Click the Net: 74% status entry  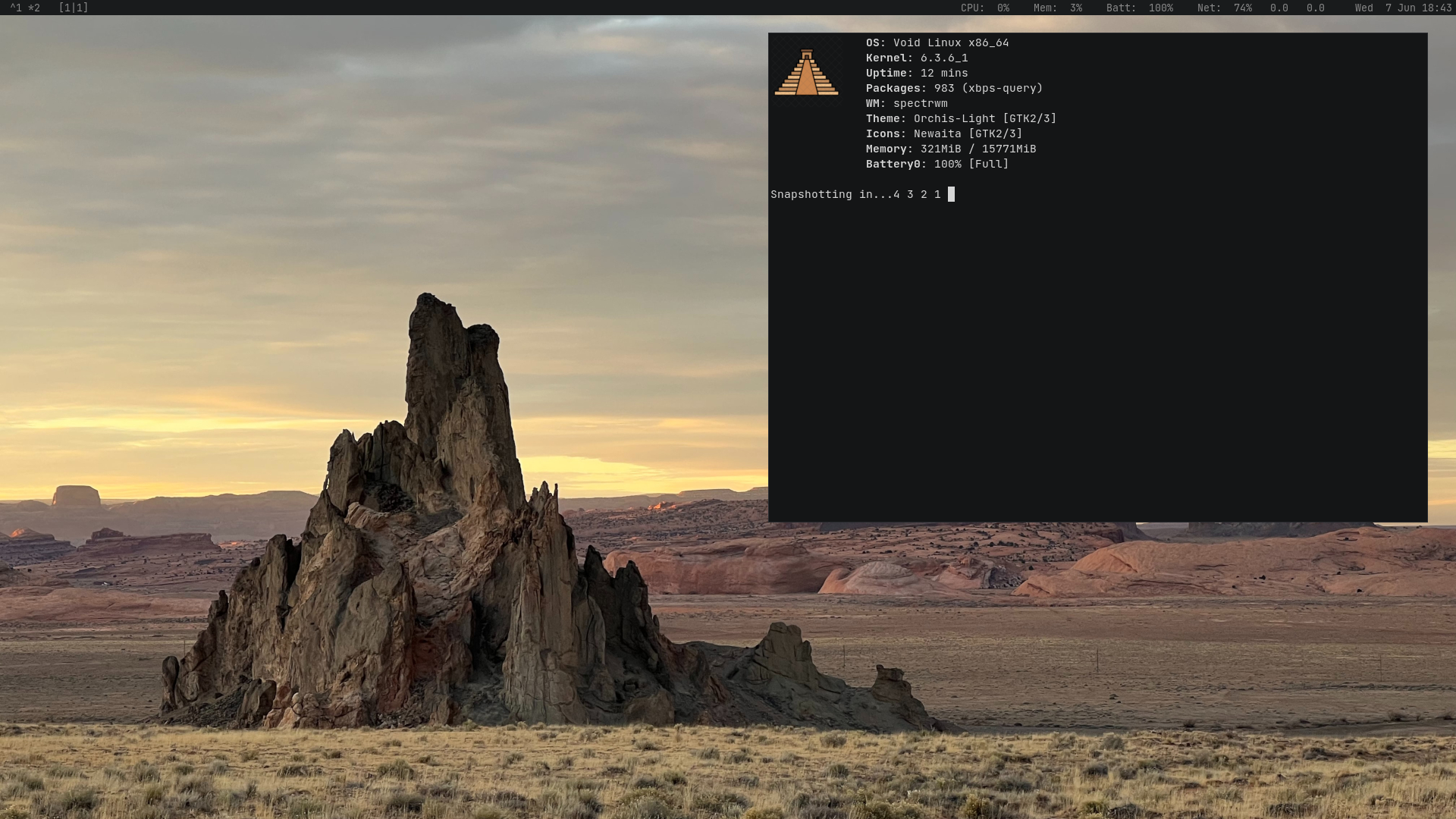pos(1224,8)
